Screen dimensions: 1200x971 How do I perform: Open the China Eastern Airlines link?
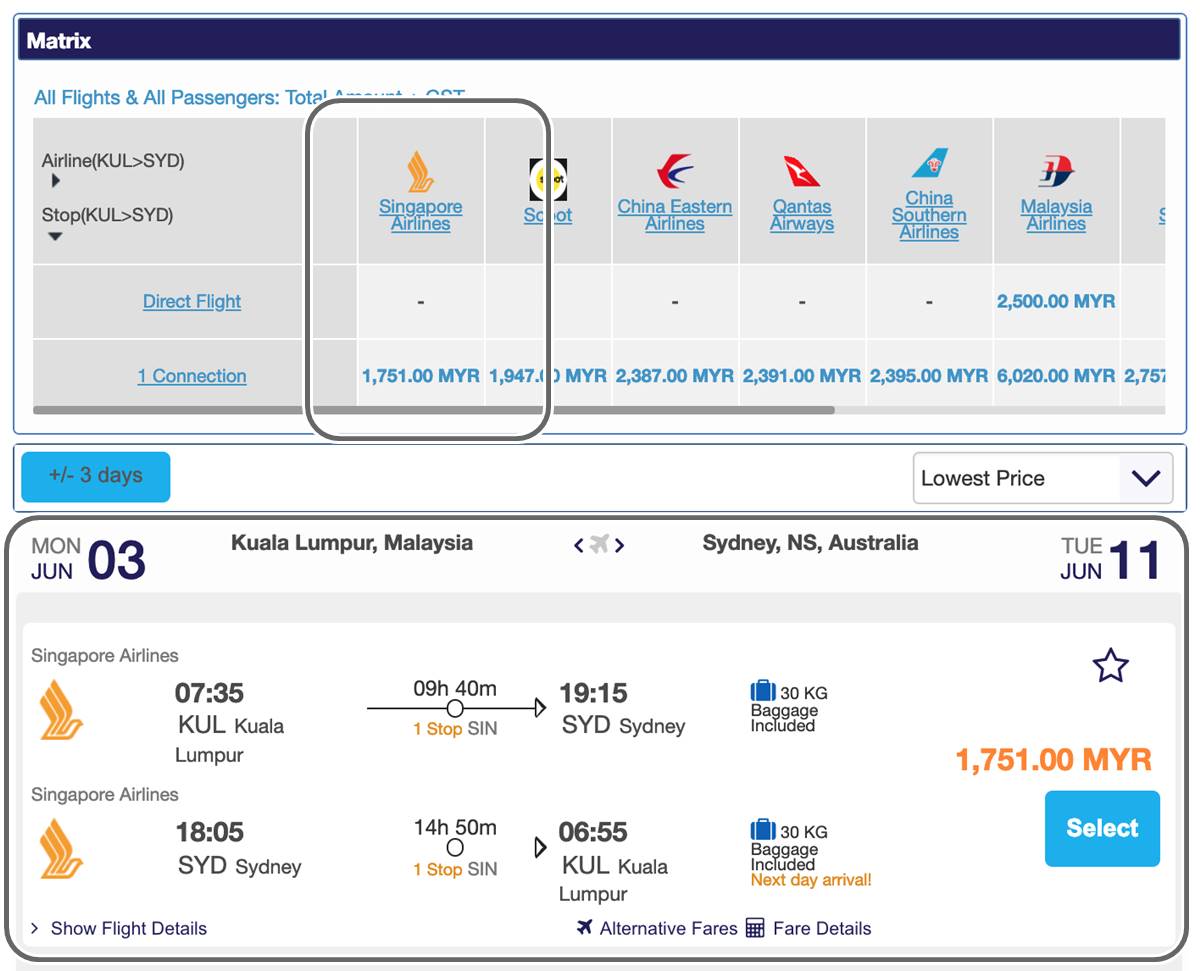(x=675, y=215)
